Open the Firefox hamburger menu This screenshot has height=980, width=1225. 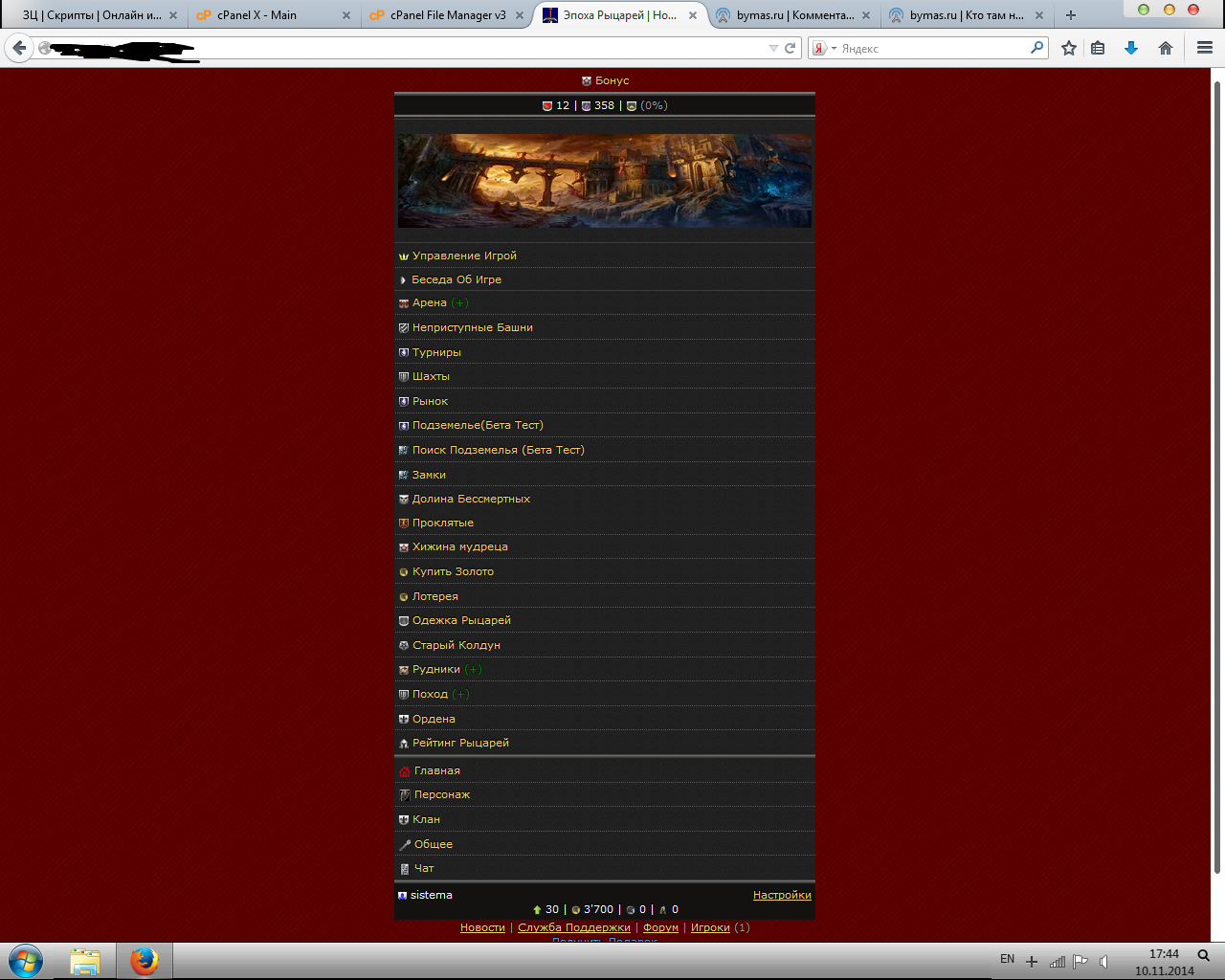click(x=1205, y=48)
